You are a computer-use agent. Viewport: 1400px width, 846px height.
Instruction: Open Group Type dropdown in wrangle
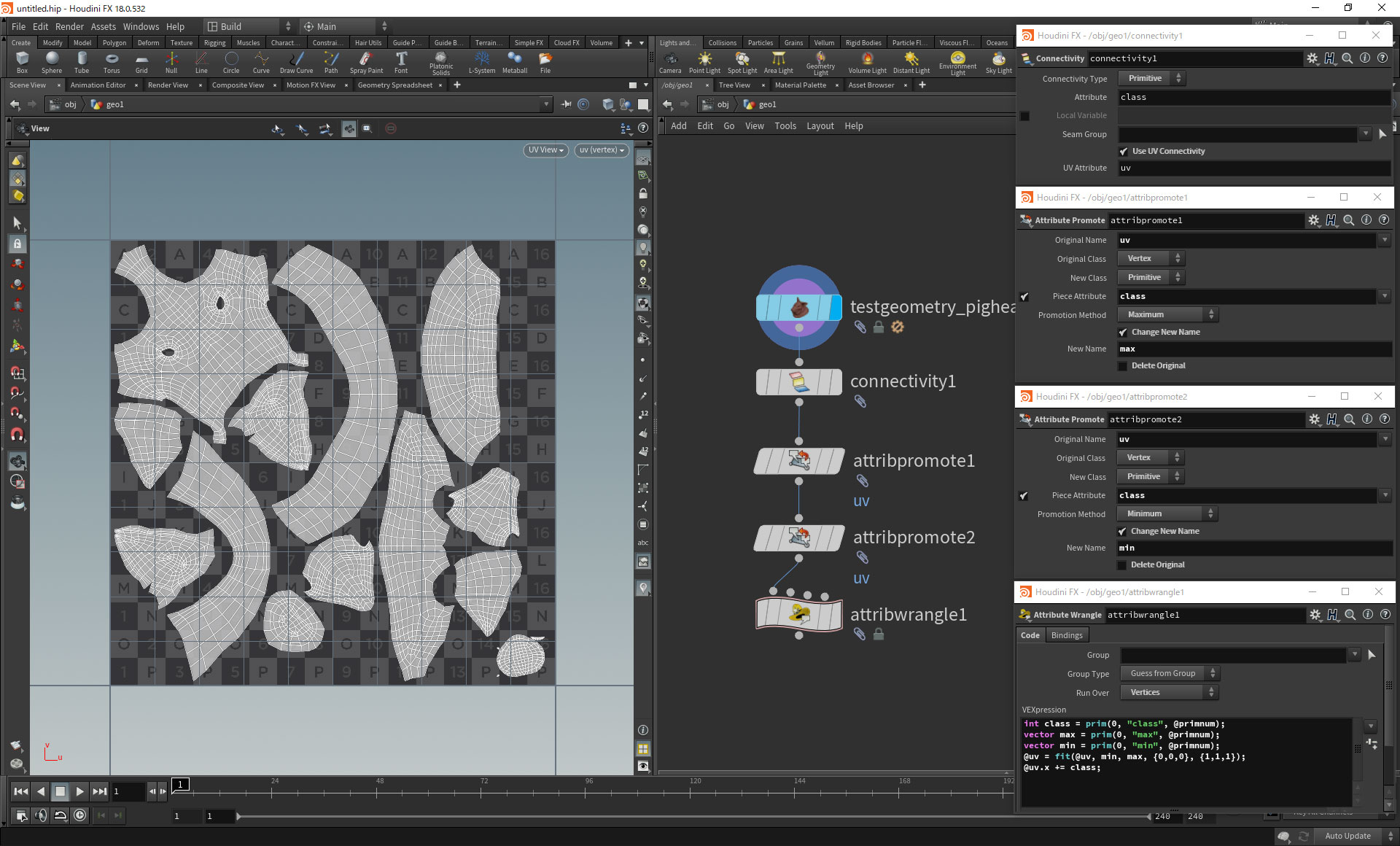[x=1169, y=673]
